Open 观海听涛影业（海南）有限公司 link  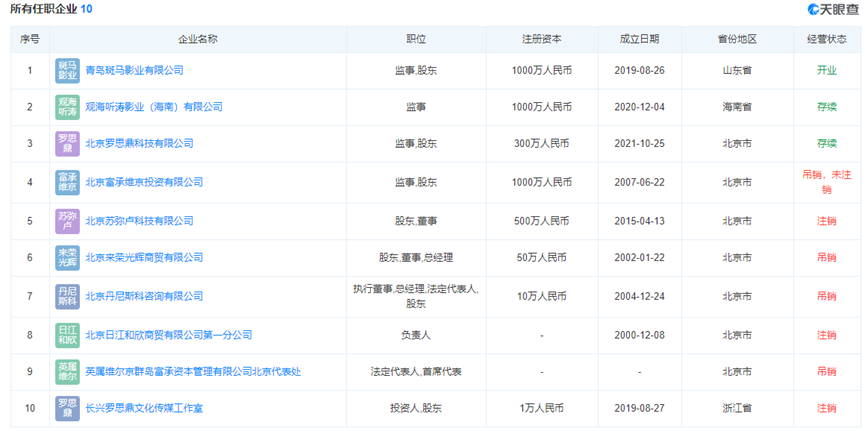coord(153,107)
